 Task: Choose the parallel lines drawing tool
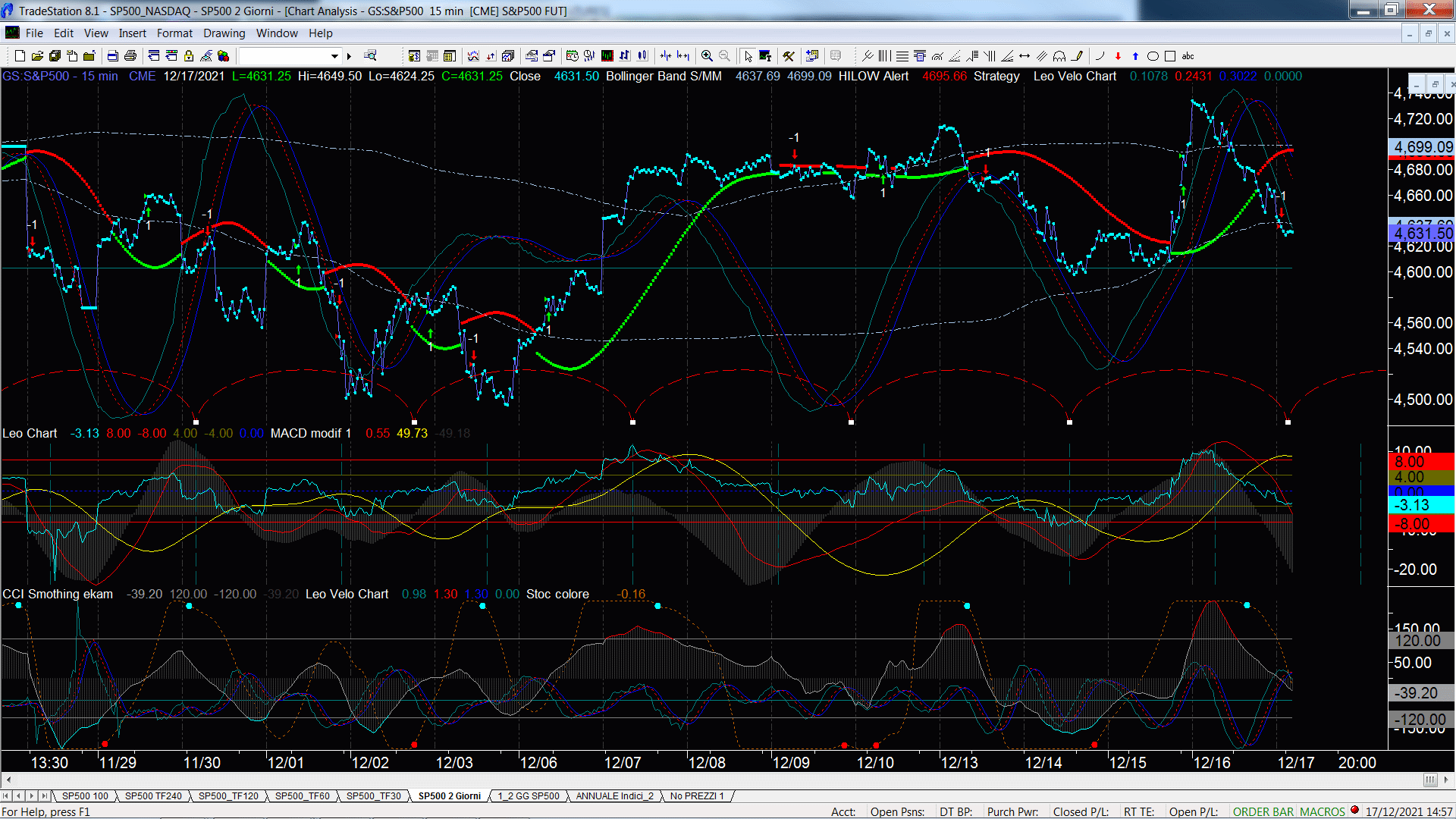(x=1042, y=56)
